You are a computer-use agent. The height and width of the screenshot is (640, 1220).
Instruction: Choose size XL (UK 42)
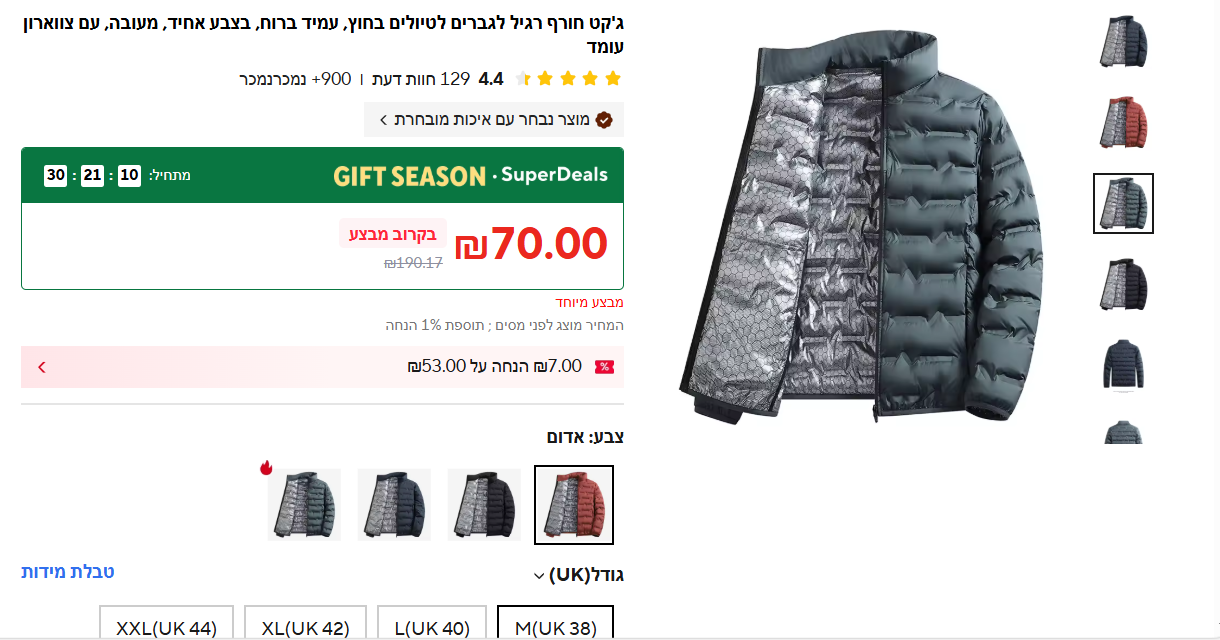coord(305,628)
